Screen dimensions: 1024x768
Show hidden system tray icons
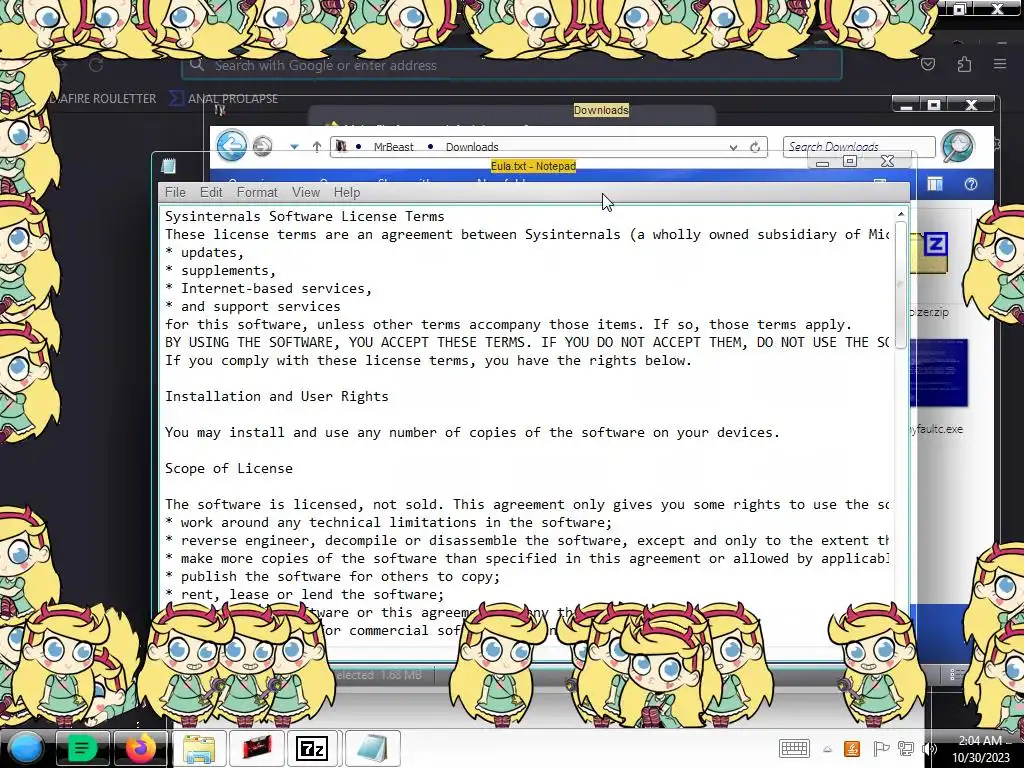(827, 750)
